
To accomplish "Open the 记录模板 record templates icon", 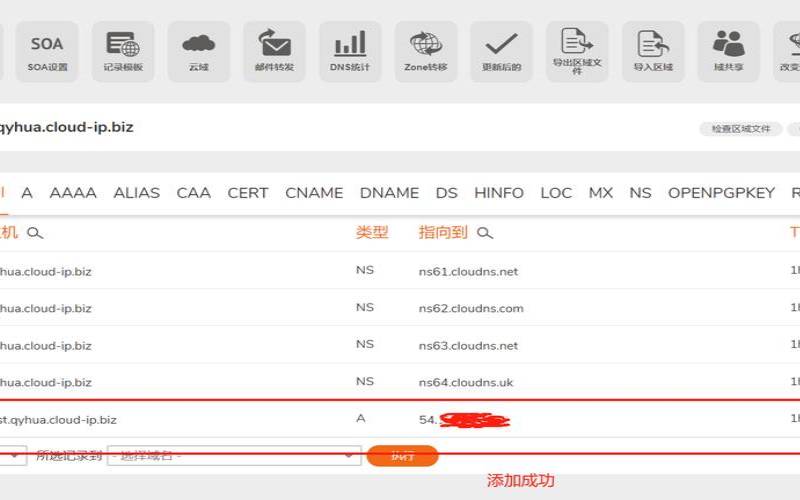I will click(123, 52).
